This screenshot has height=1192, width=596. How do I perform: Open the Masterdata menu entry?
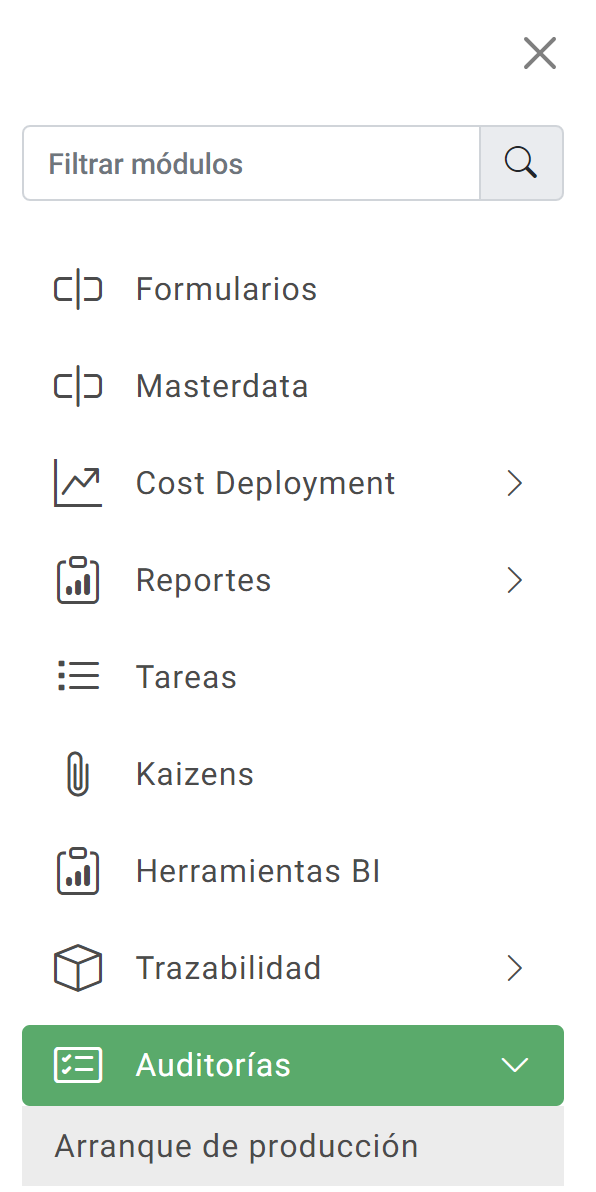click(x=293, y=386)
